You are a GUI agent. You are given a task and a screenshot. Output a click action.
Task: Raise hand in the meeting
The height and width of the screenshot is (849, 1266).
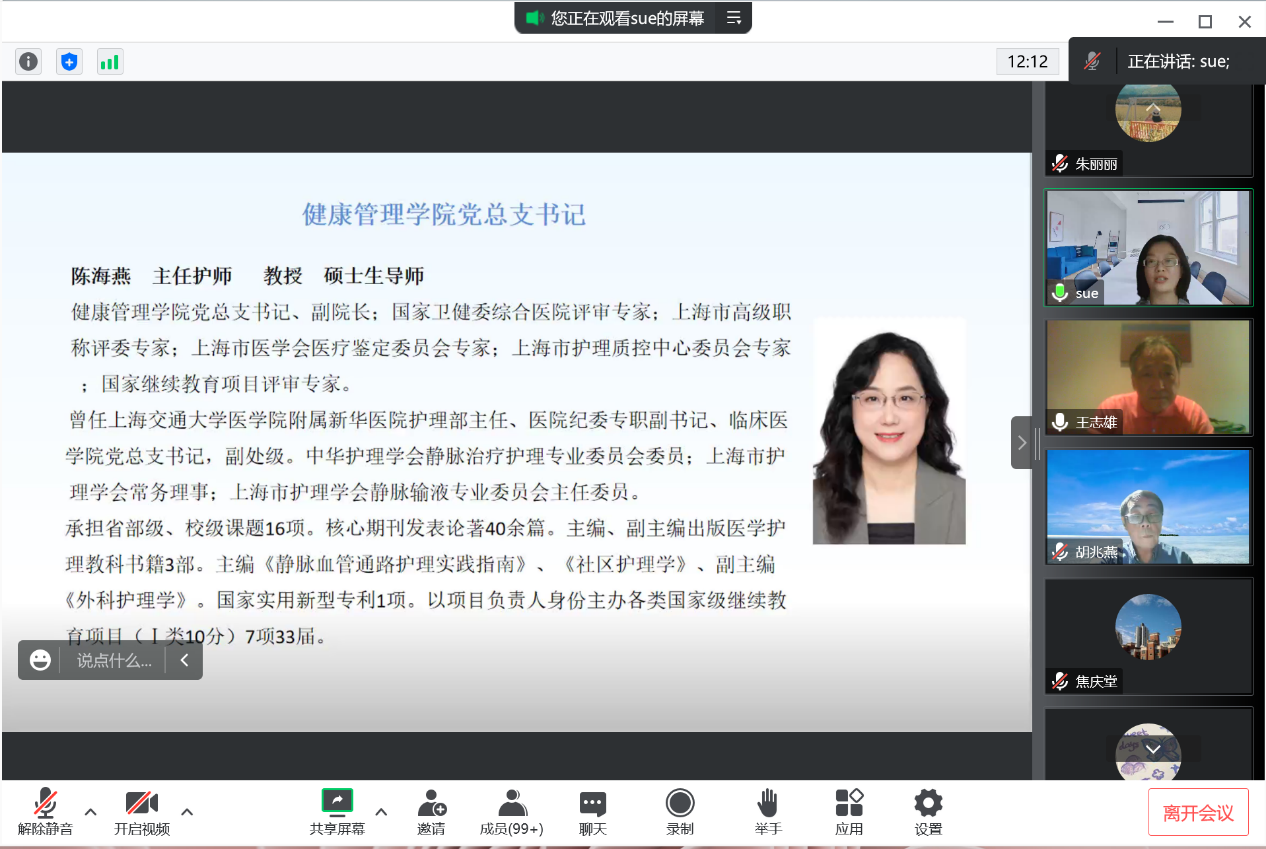(767, 812)
